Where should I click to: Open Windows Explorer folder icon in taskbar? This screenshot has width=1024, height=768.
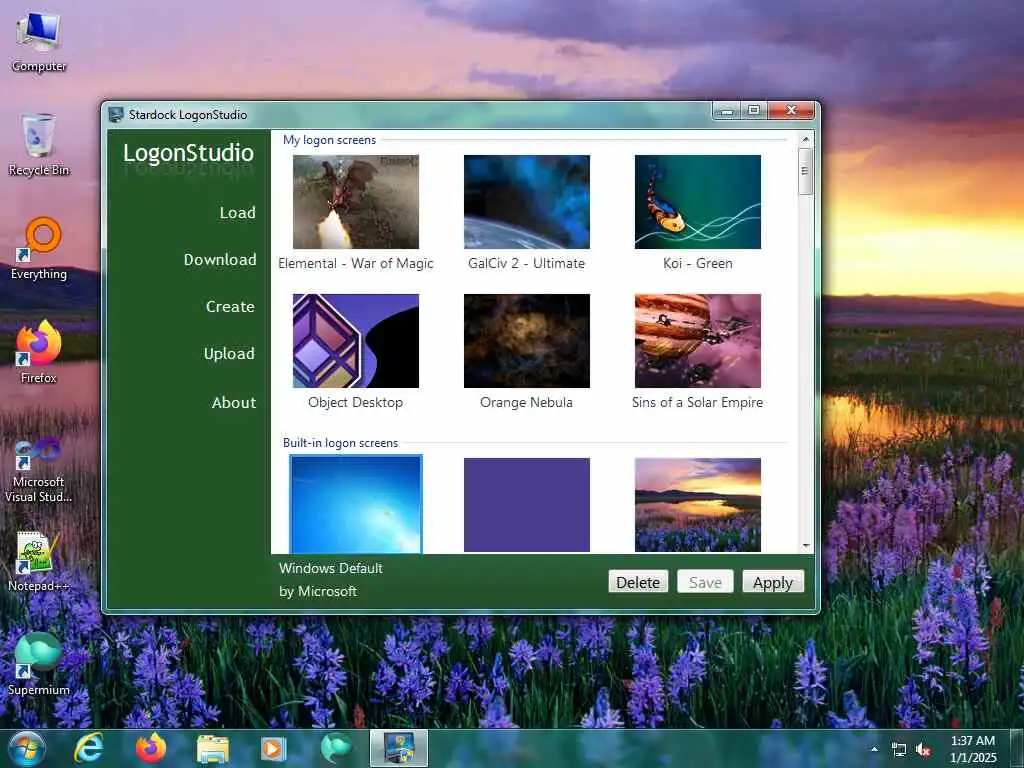pyautogui.click(x=213, y=749)
